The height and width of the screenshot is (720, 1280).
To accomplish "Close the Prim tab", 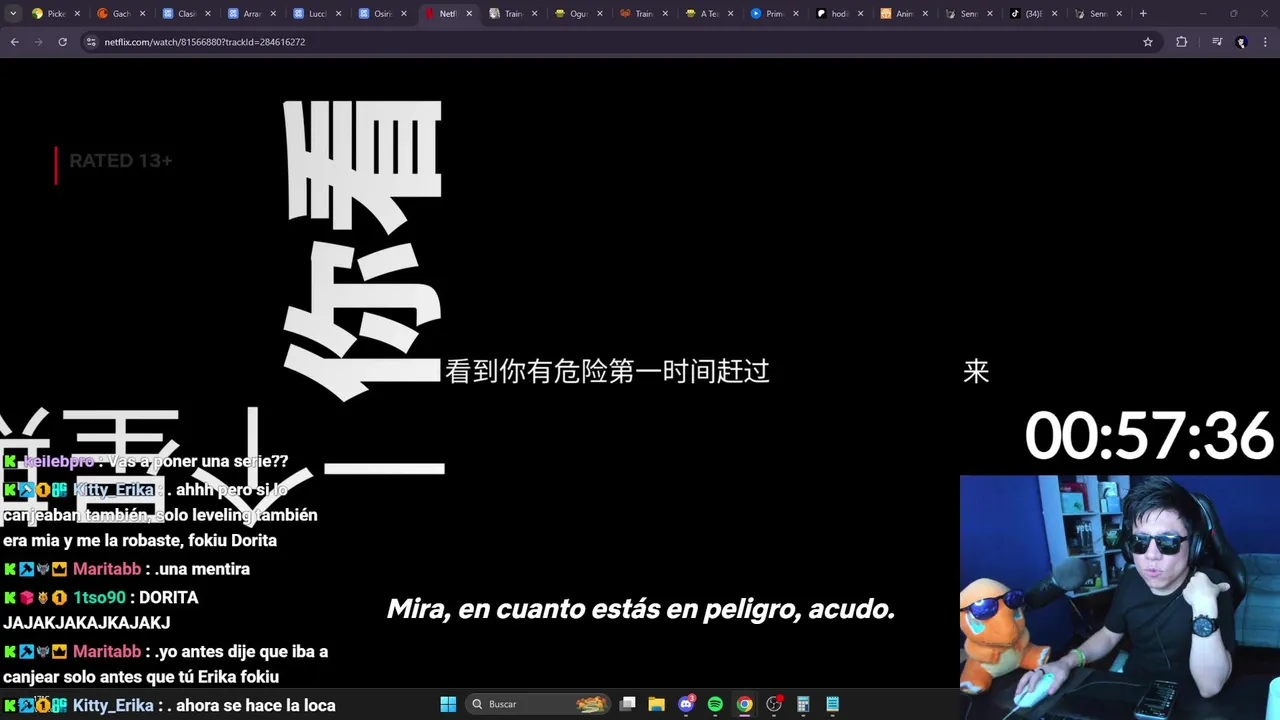I will [795, 14].
